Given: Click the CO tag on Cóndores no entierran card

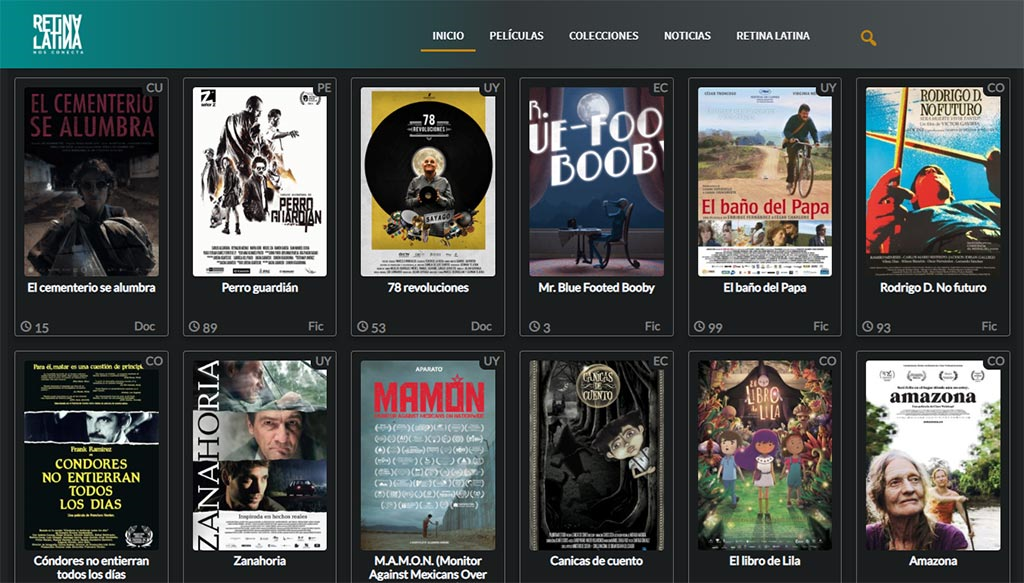Looking at the screenshot, I should pyautogui.click(x=155, y=361).
